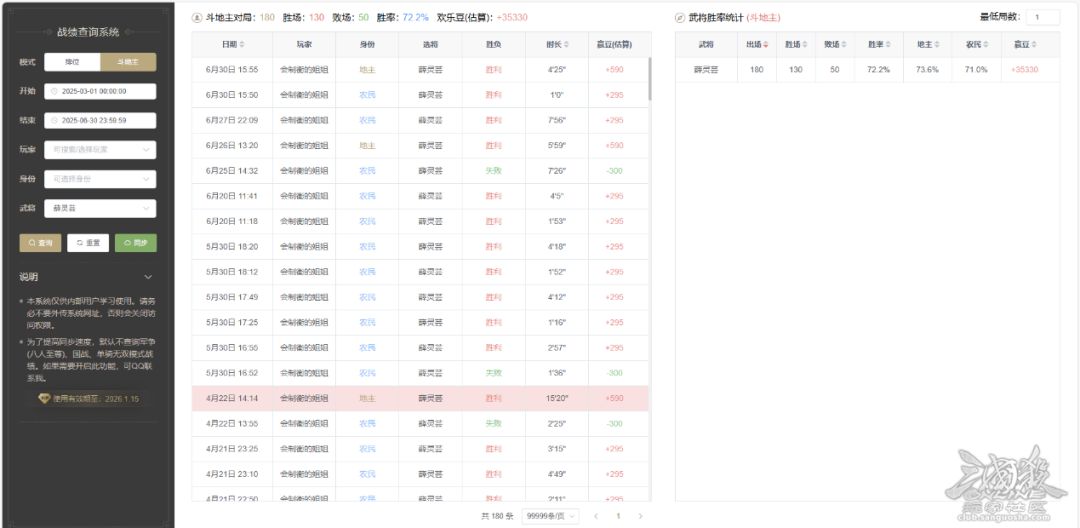Select highlighted row 4月22日 14:14
This screenshot has height=528, width=1080.
coord(420,399)
